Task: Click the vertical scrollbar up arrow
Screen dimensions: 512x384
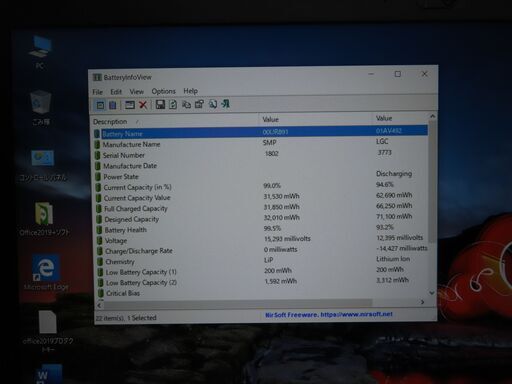Action: point(432,116)
